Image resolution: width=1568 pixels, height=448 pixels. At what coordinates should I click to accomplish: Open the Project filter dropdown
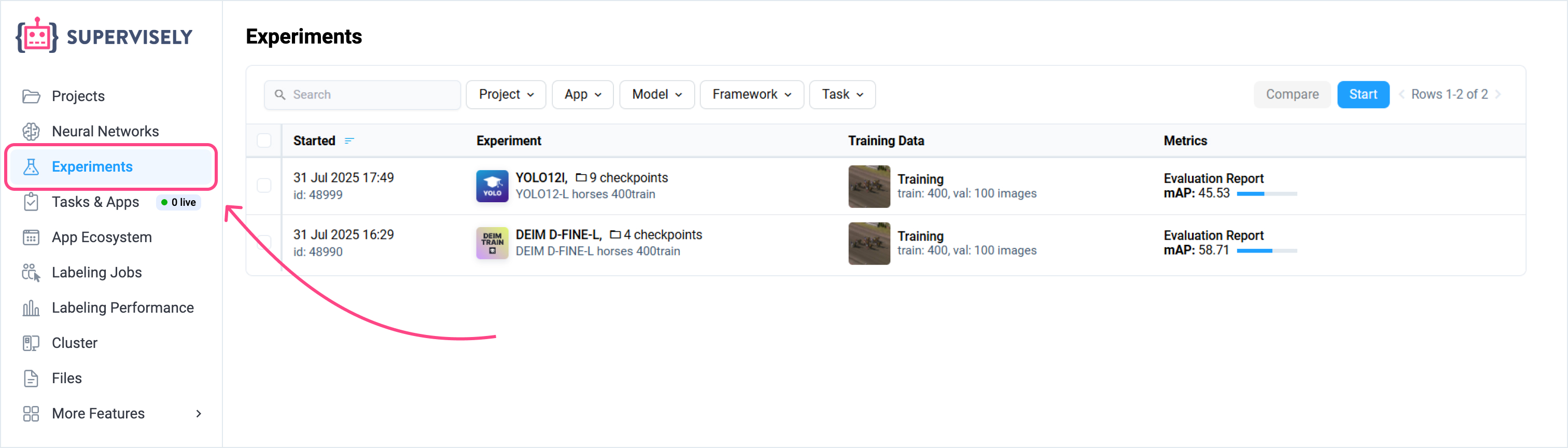(x=505, y=94)
